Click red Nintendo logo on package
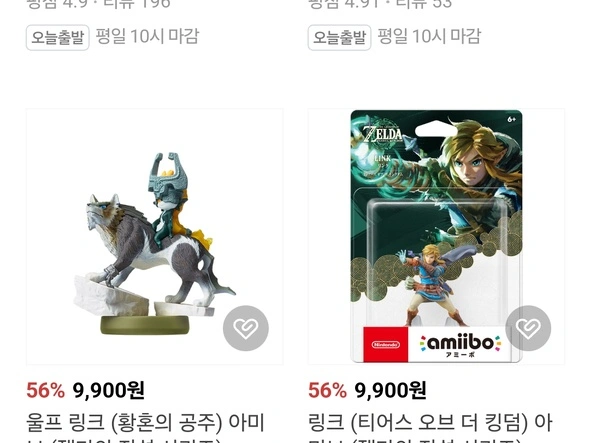 [386, 344]
